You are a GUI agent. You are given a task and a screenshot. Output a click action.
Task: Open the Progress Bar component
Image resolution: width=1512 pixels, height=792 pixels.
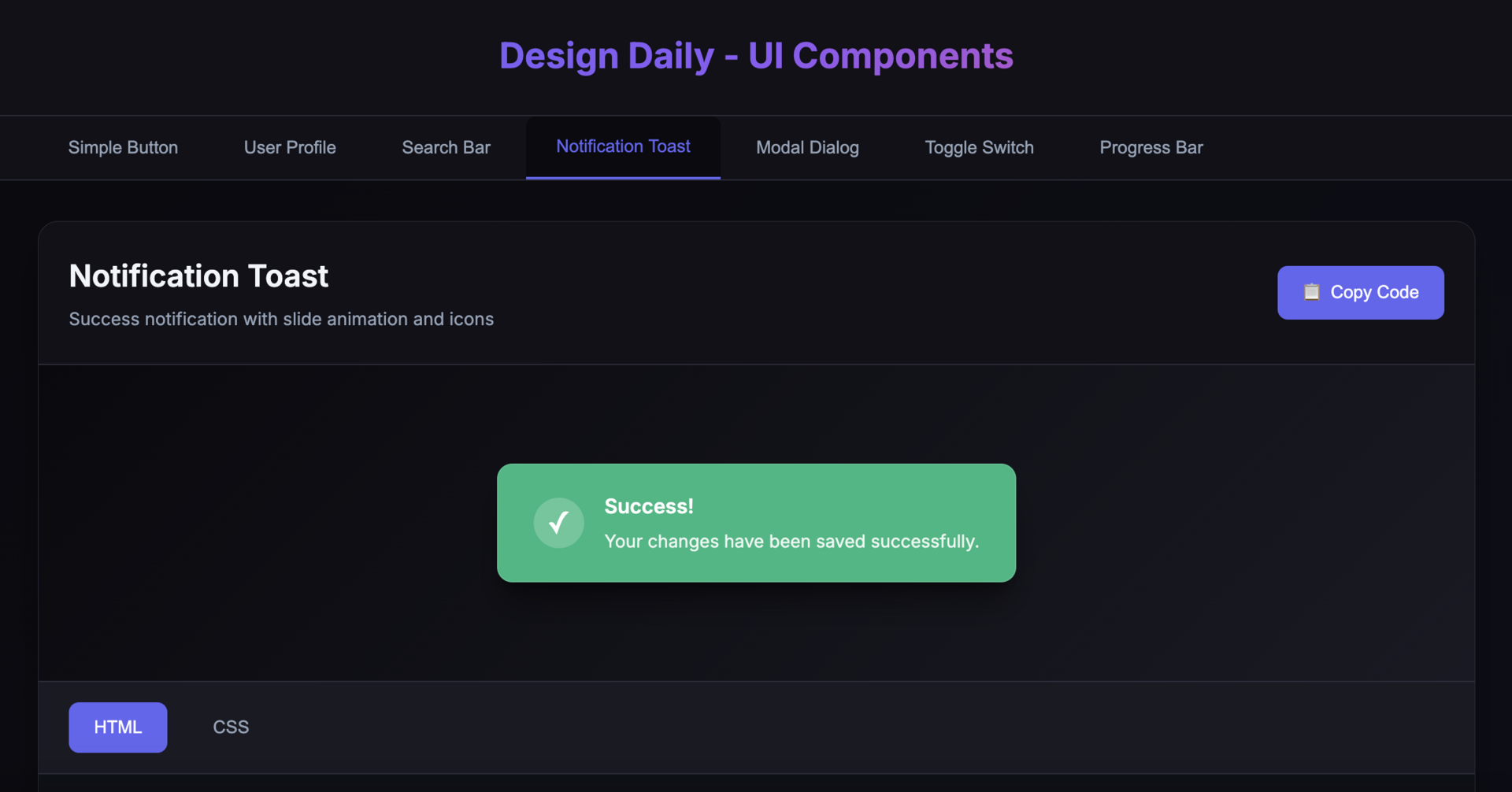click(x=1151, y=147)
